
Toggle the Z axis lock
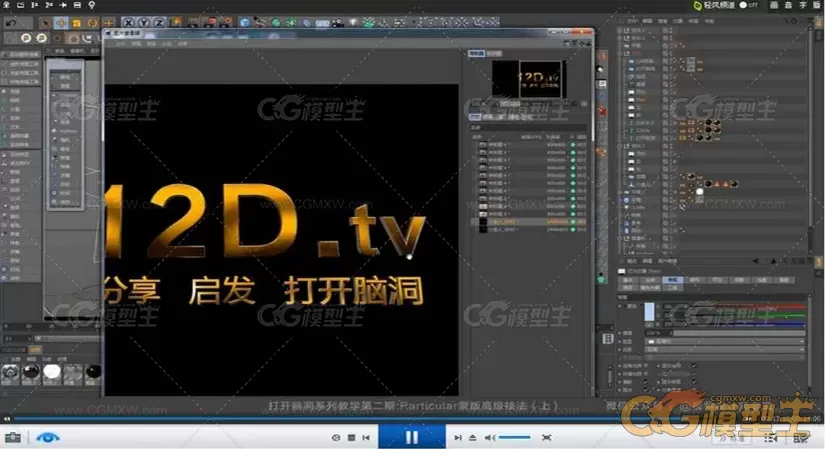point(159,23)
